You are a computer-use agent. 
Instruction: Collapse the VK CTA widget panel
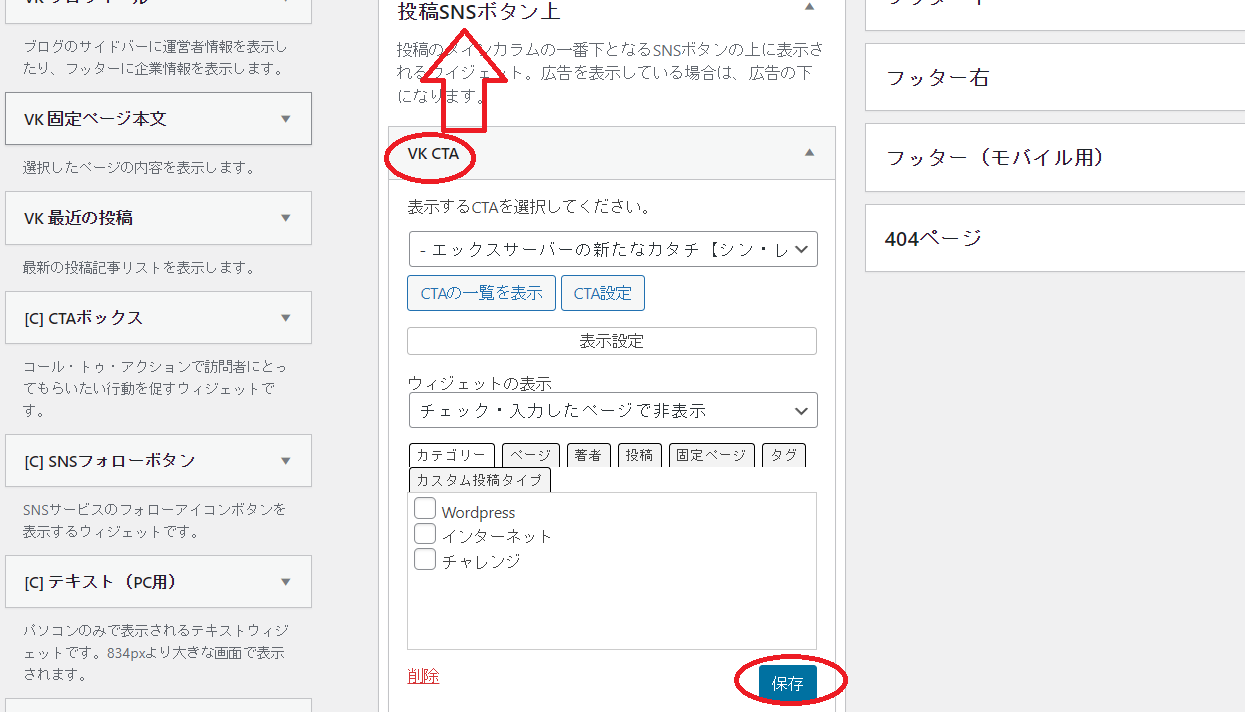pos(810,153)
